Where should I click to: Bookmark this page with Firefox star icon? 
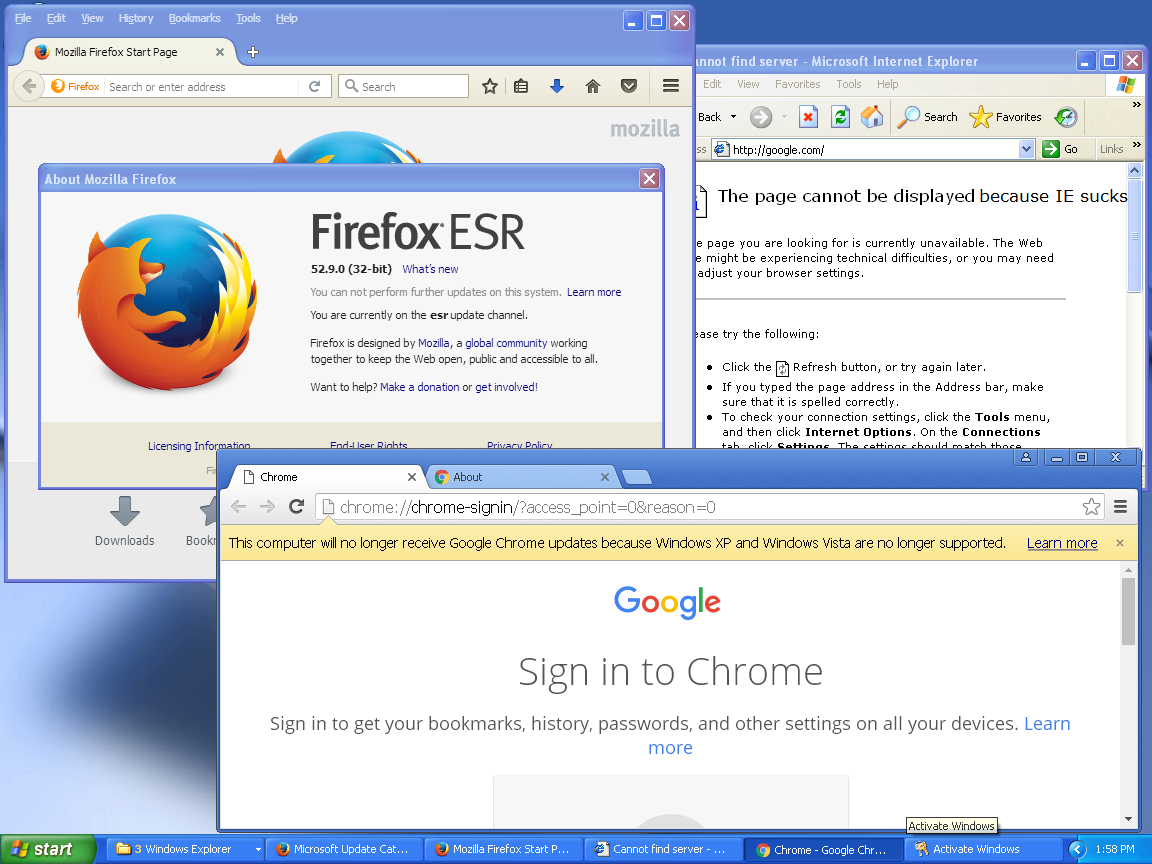point(489,86)
